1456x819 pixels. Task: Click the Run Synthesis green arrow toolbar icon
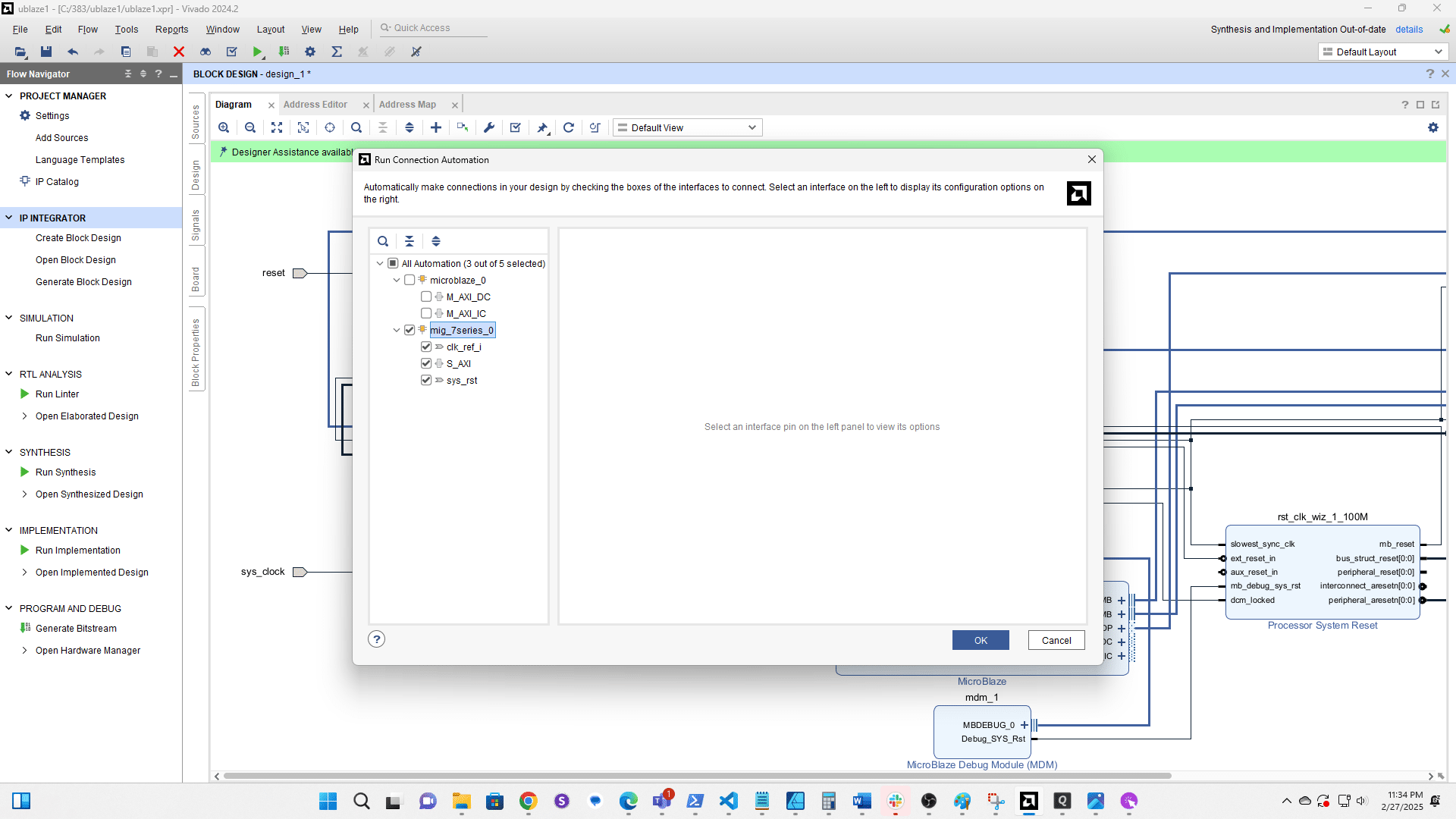[x=258, y=52]
